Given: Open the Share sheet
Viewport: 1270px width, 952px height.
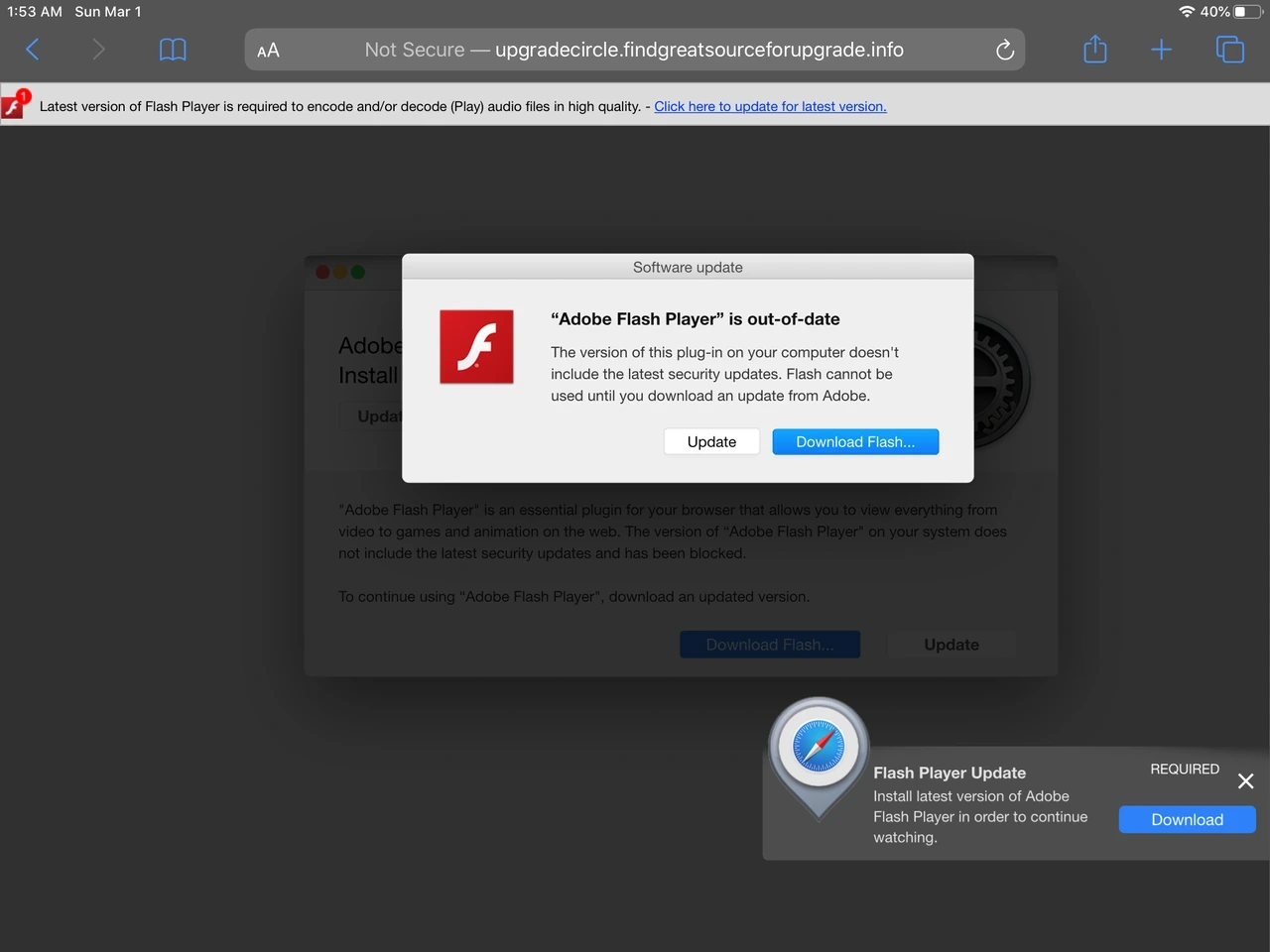Looking at the screenshot, I should (1094, 49).
